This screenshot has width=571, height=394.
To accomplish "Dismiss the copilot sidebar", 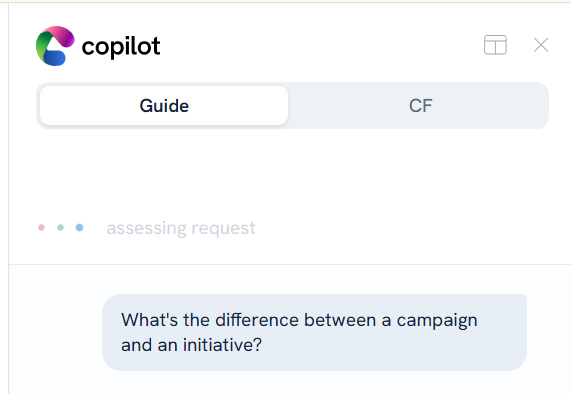I will [x=541, y=45].
